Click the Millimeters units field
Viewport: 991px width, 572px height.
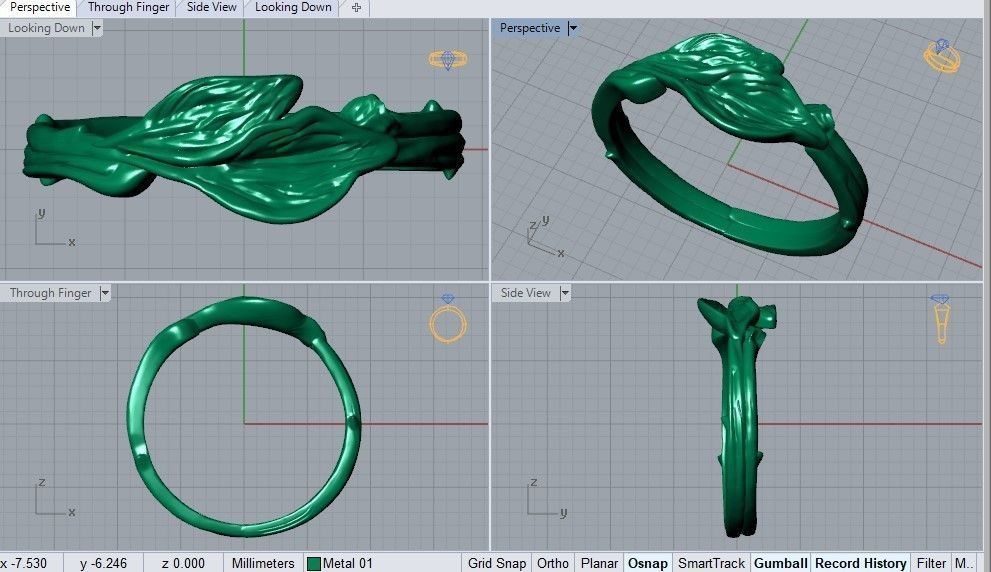[x=263, y=563]
